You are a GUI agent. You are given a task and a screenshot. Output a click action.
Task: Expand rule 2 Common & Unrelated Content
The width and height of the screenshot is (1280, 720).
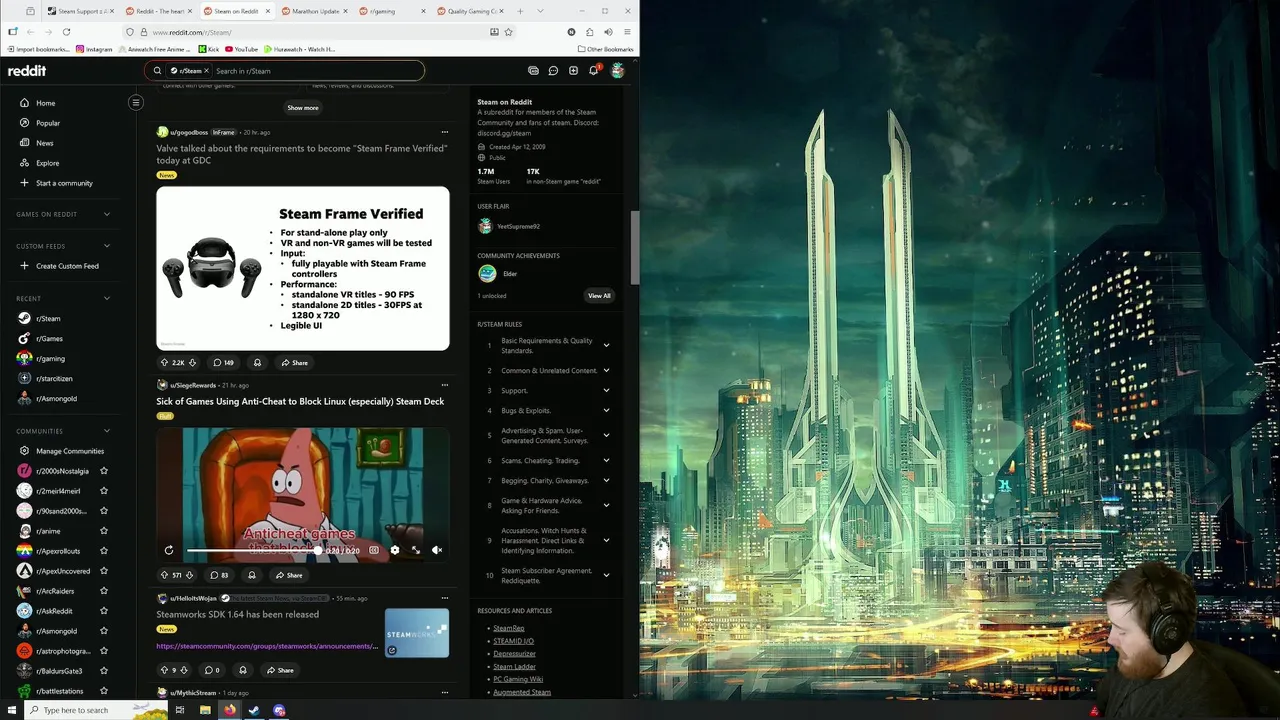click(x=606, y=370)
